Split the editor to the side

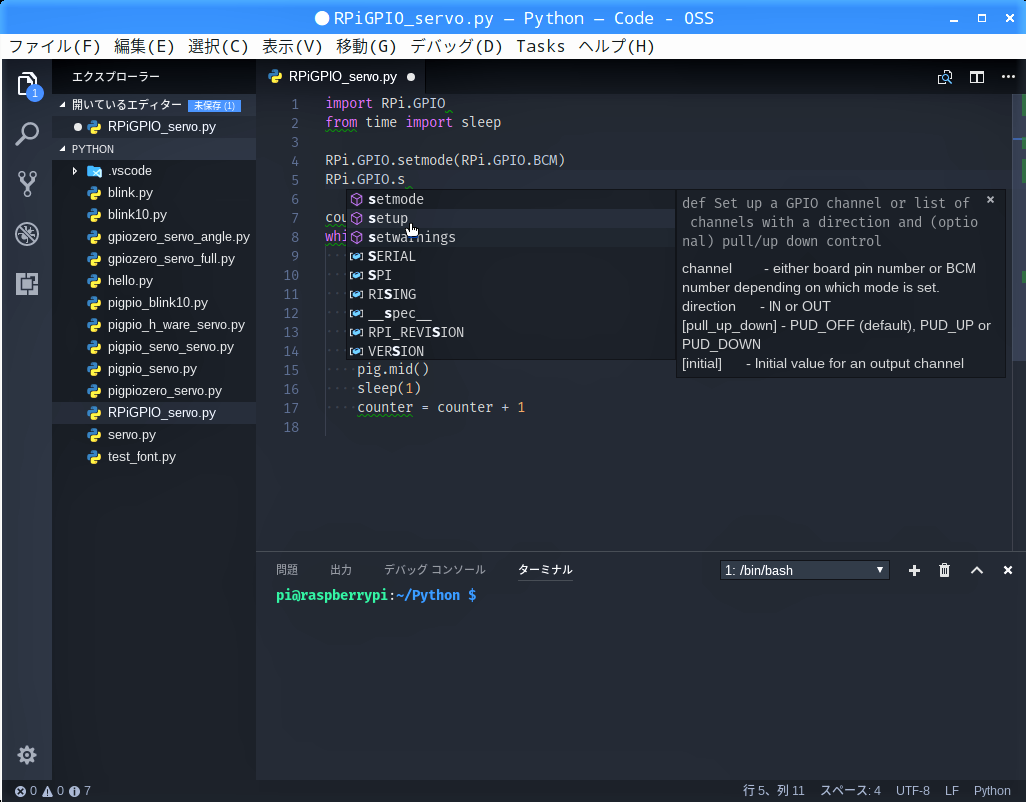pyautogui.click(x=976, y=77)
